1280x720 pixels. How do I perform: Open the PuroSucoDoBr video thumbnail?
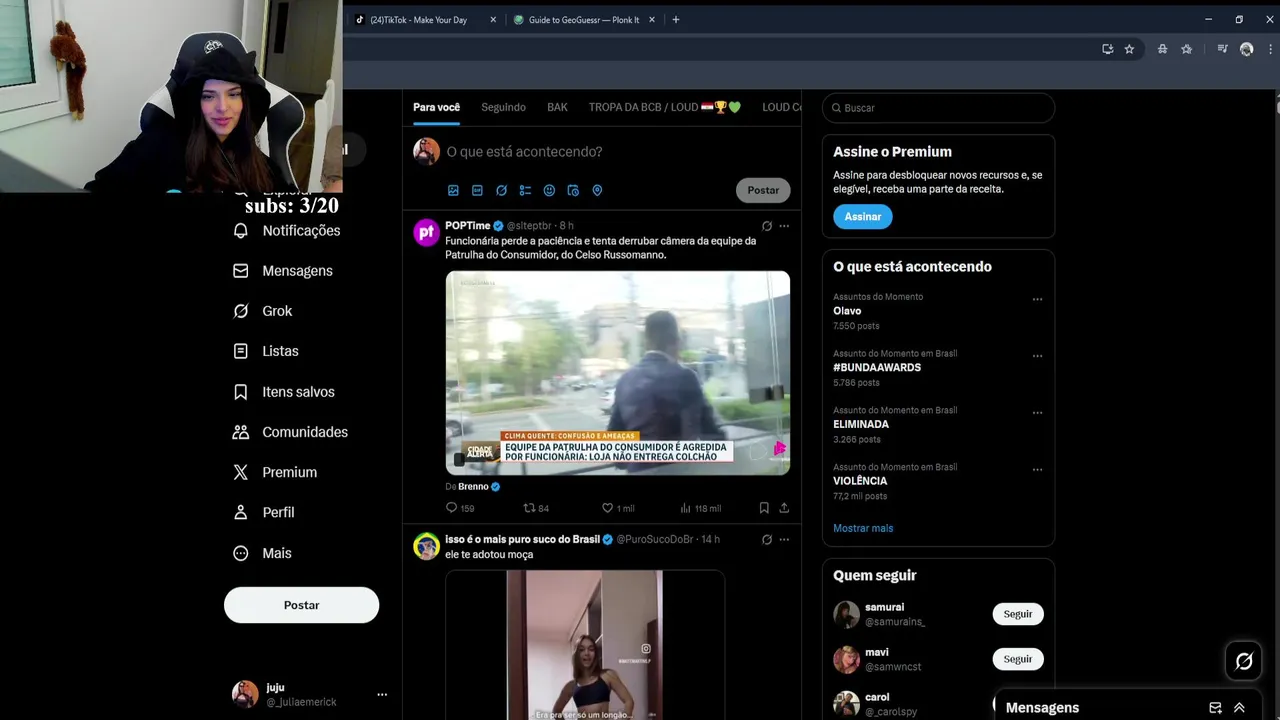[x=585, y=645]
